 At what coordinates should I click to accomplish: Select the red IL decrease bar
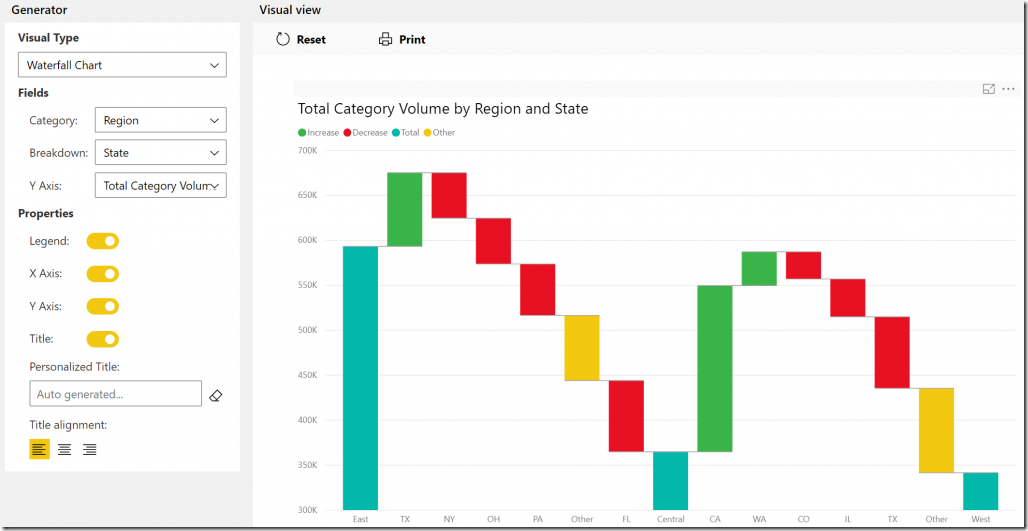point(848,298)
